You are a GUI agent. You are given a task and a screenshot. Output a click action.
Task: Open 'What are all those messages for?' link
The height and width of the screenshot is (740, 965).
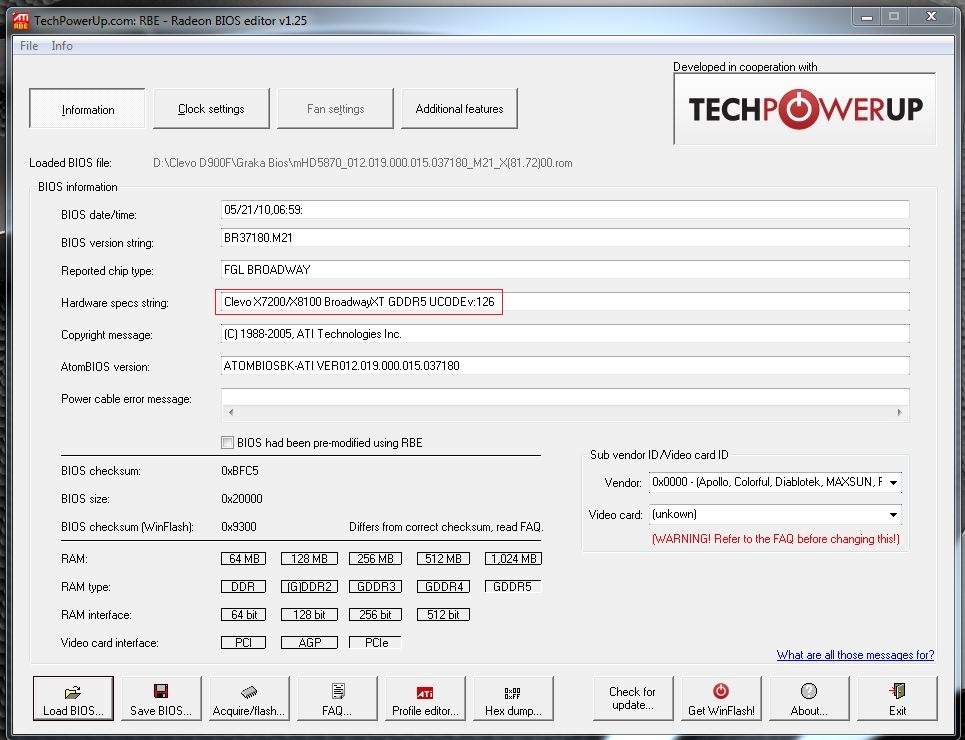pos(855,654)
